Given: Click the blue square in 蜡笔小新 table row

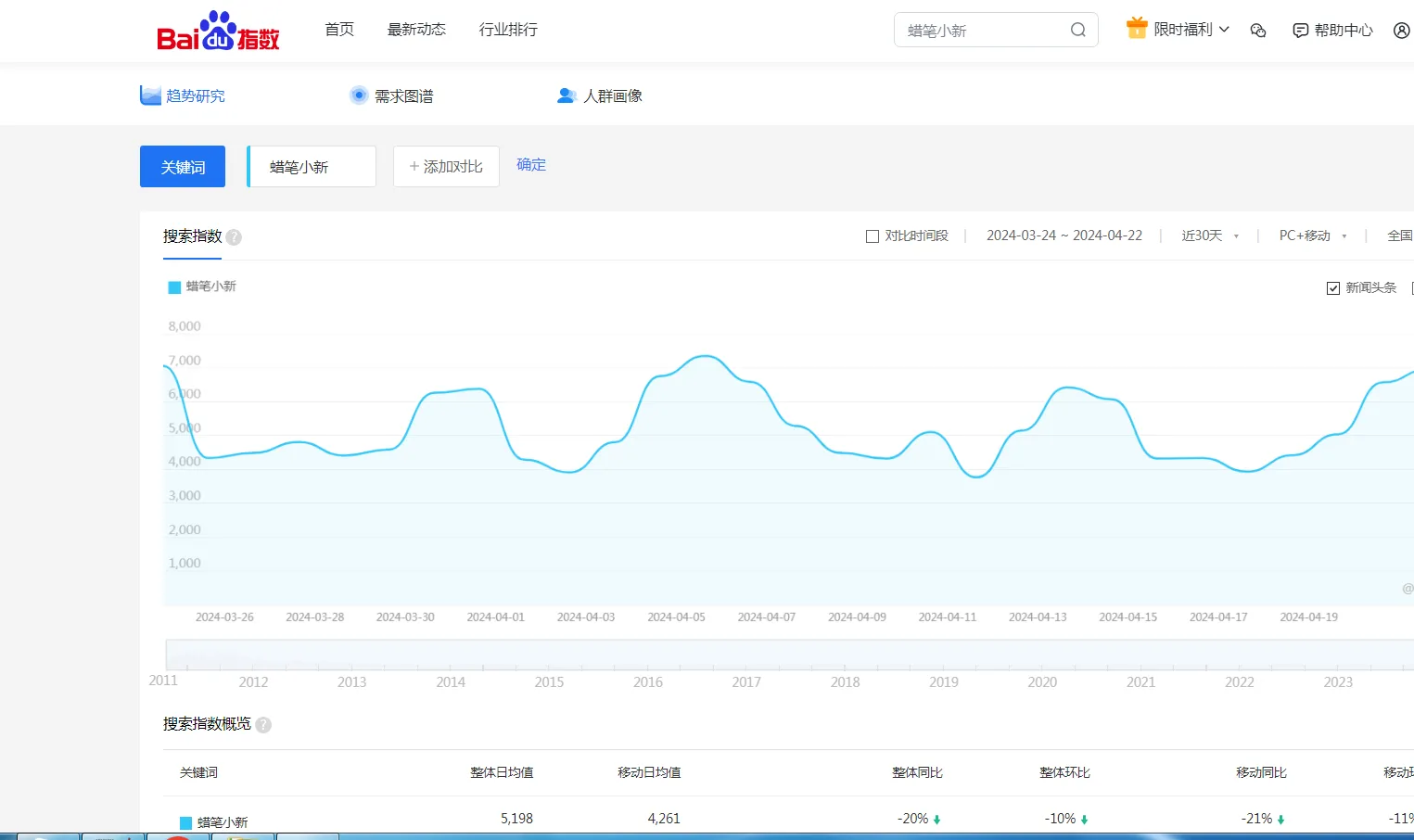Looking at the screenshot, I should coord(185,822).
